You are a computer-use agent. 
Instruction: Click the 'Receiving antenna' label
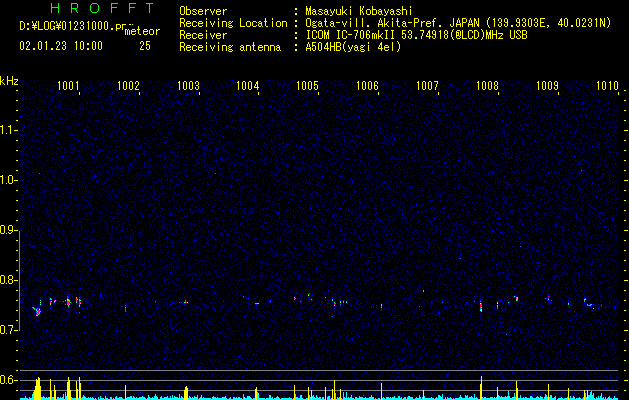[230, 47]
